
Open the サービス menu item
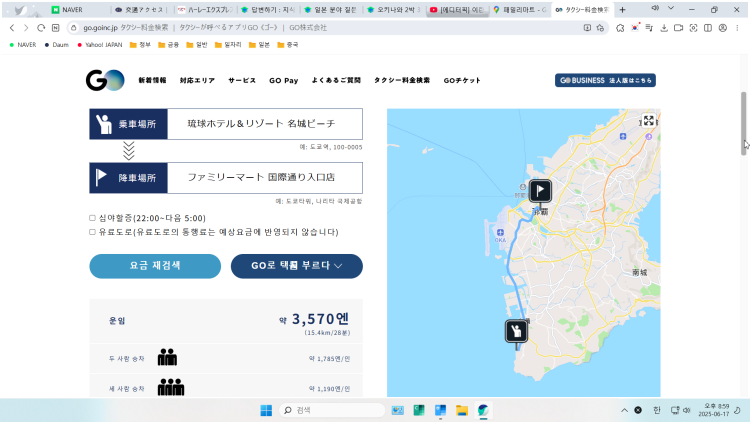[242, 80]
